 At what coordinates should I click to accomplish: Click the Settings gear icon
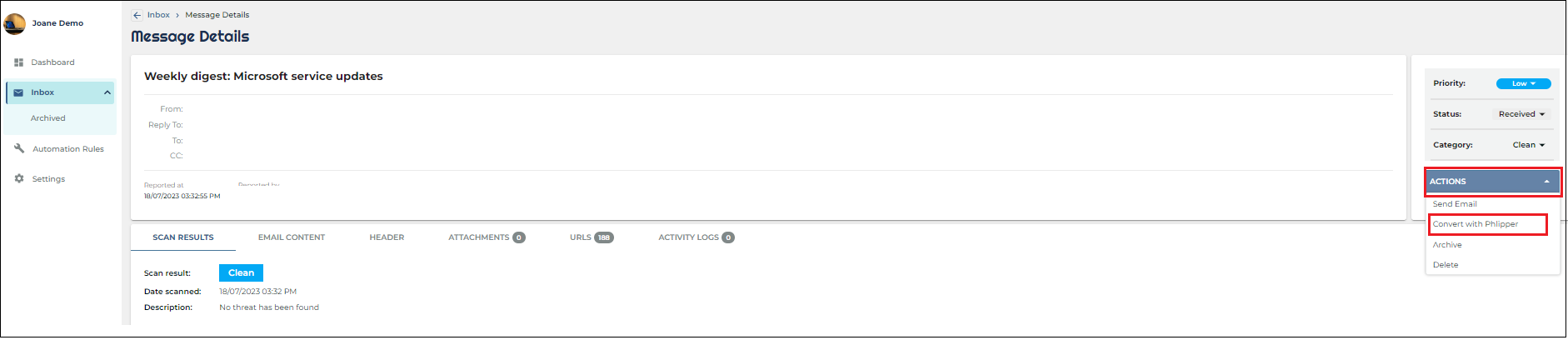[x=19, y=178]
